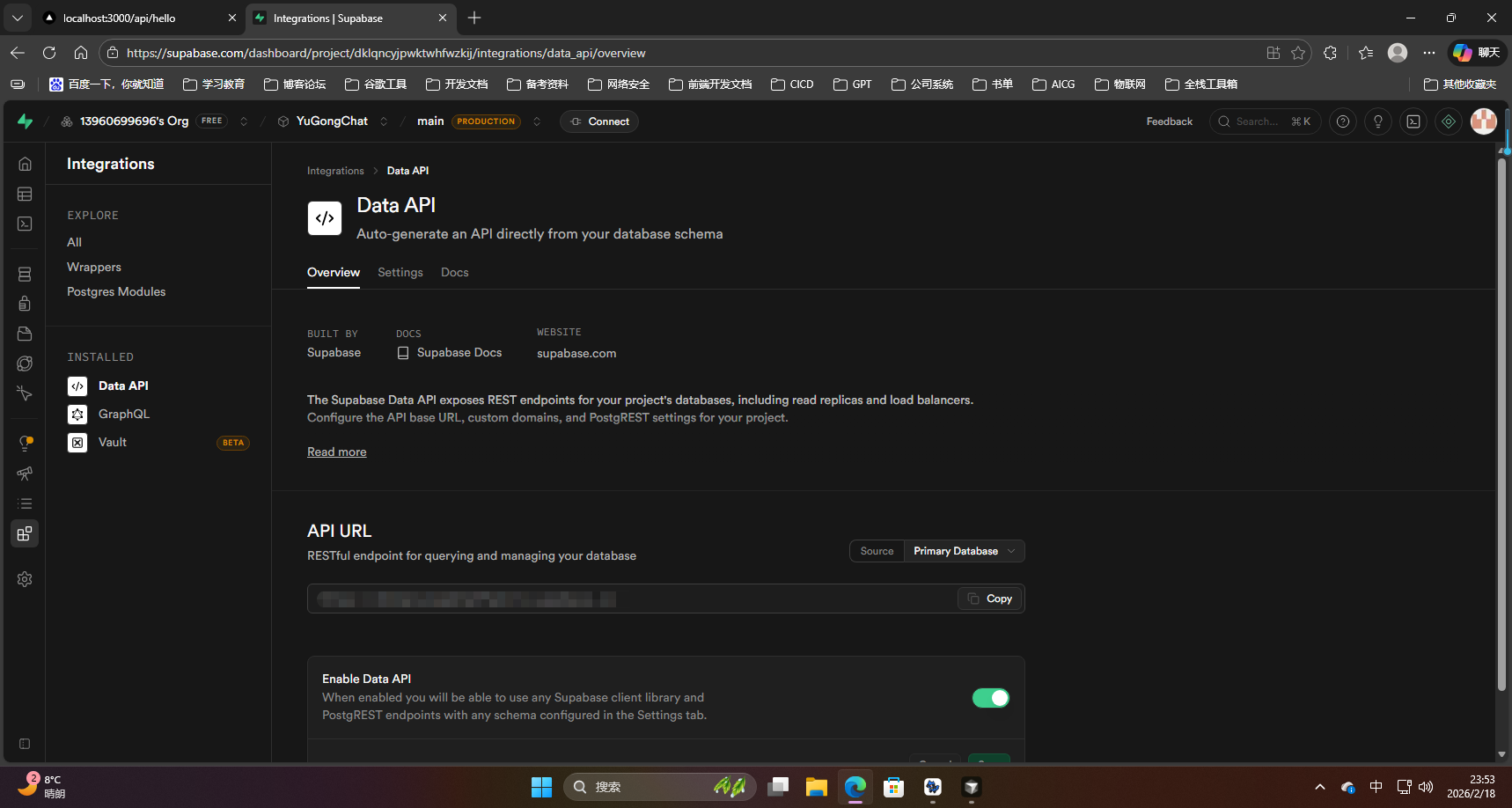Open help question mark icon
Viewport: 1512px width, 808px height.
pos(1343,121)
